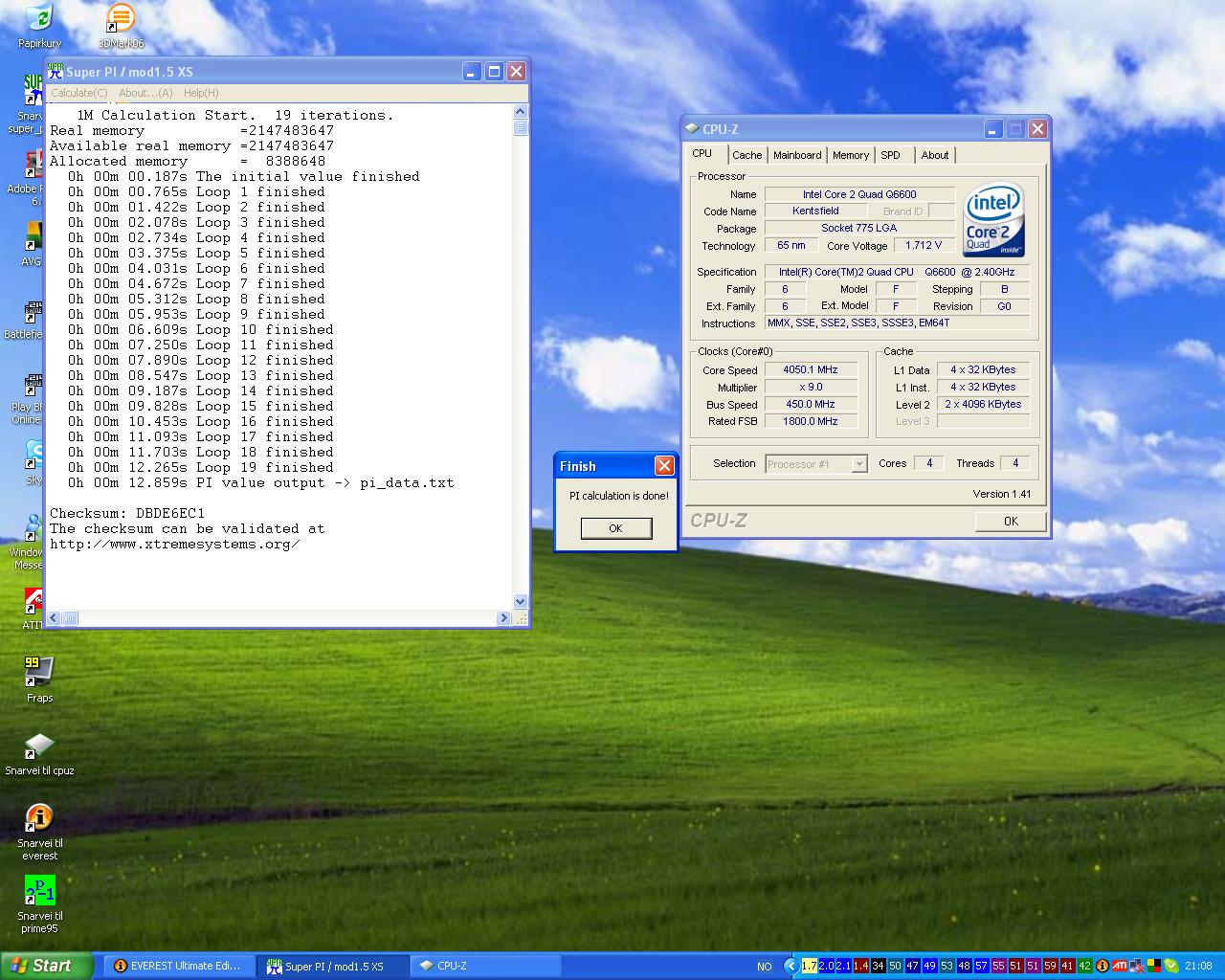This screenshot has height=980, width=1225.
Task: Click Super PI vertical scrollbar down arrow
Action: [521, 602]
